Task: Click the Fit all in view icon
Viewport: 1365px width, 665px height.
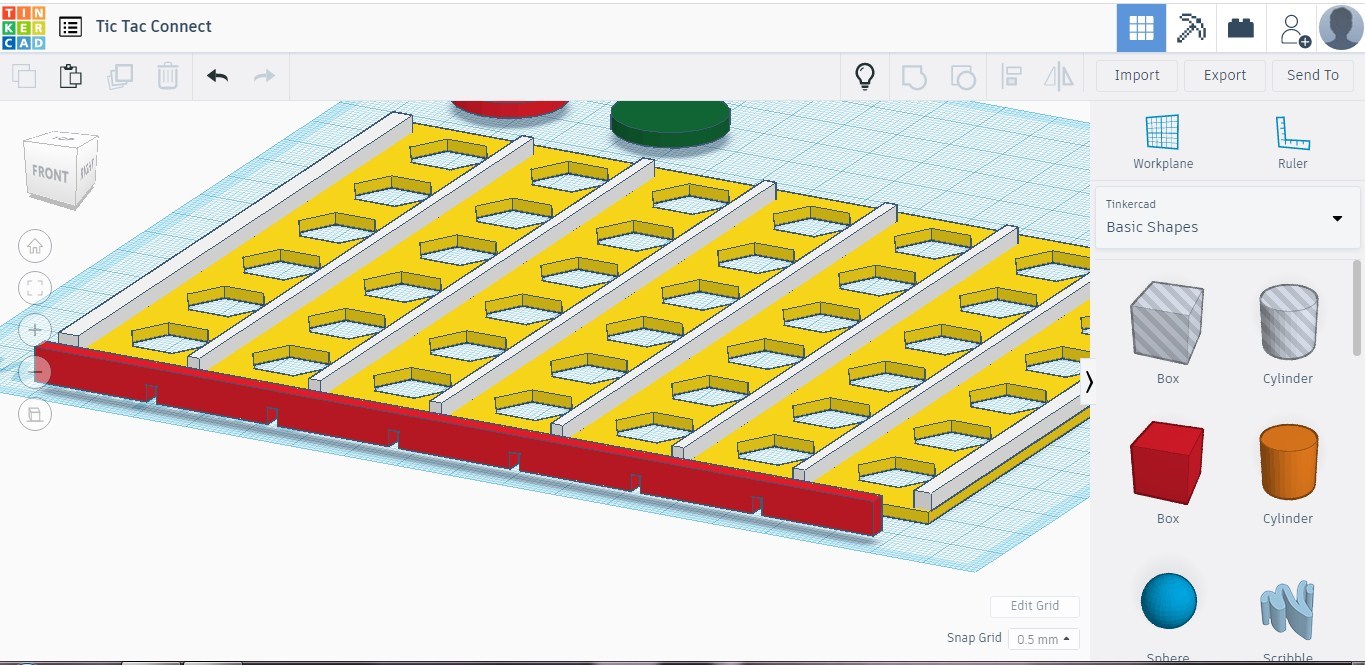Action: [35, 288]
